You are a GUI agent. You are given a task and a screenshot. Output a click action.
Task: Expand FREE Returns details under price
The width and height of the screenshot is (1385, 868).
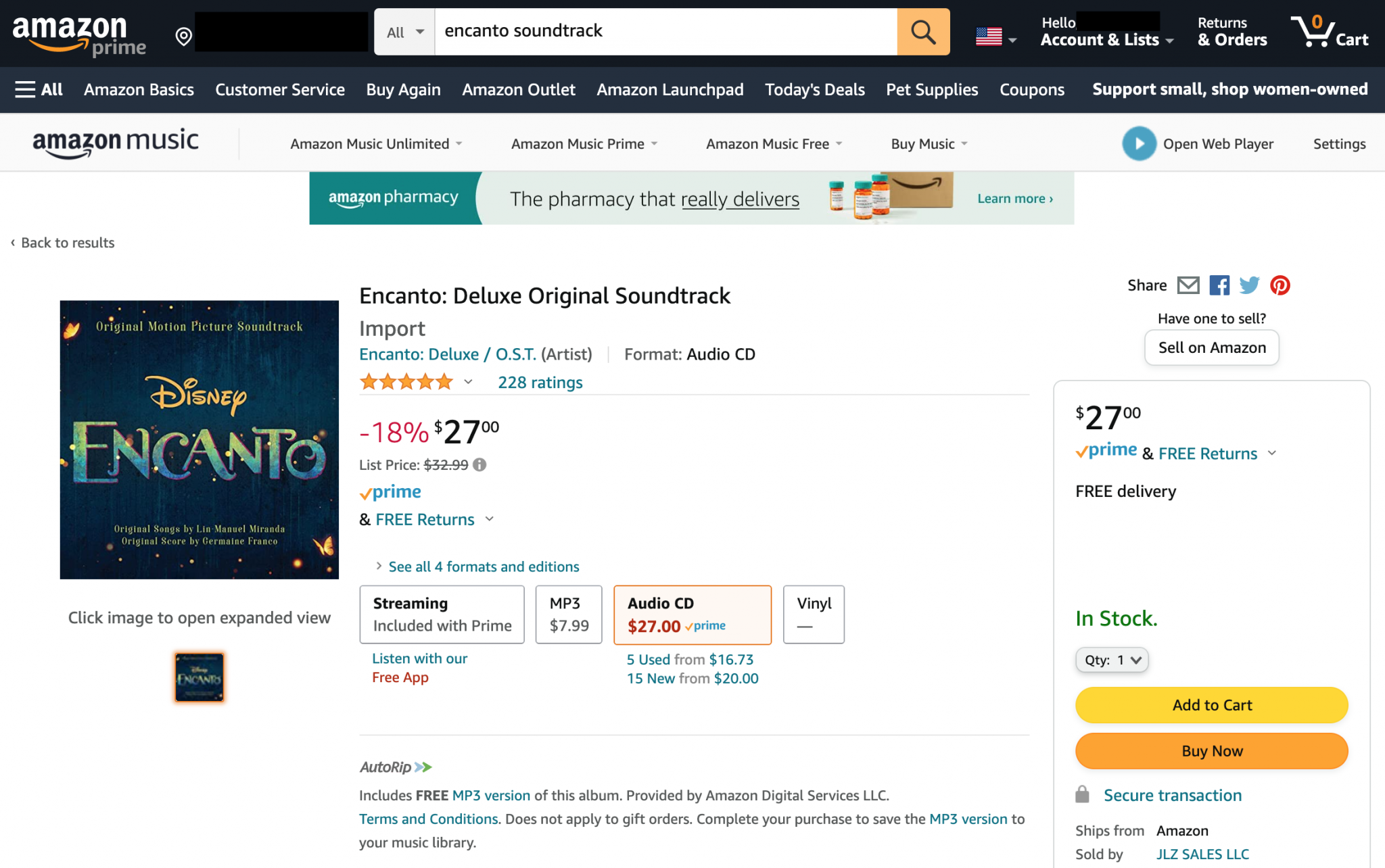tap(490, 519)
